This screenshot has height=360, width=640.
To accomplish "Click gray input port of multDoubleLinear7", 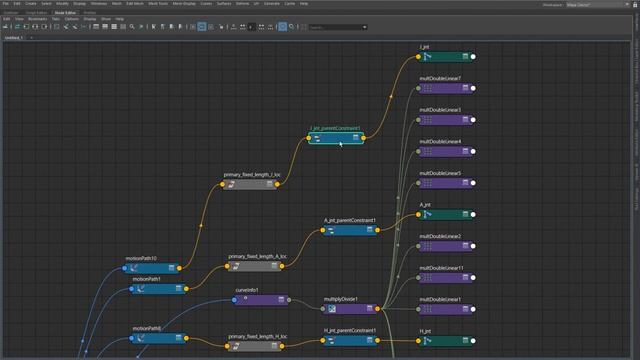I will coord(418,88).
